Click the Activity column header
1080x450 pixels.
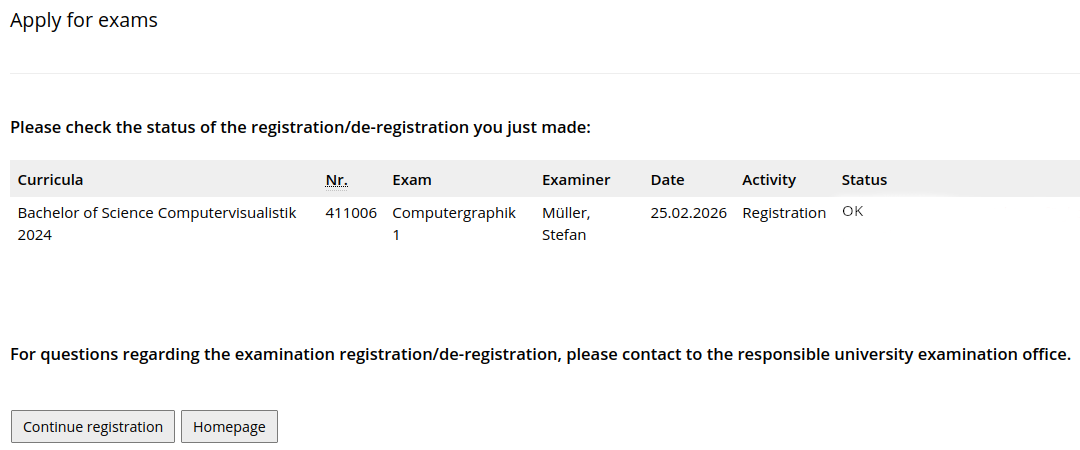769,180
